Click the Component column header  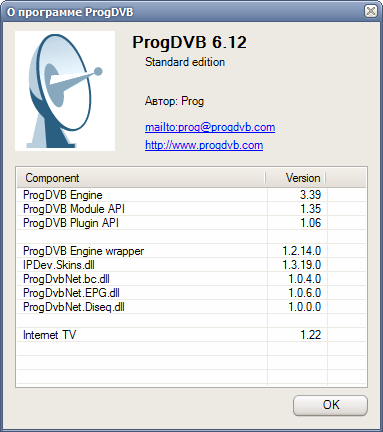[x=141, y=178]
